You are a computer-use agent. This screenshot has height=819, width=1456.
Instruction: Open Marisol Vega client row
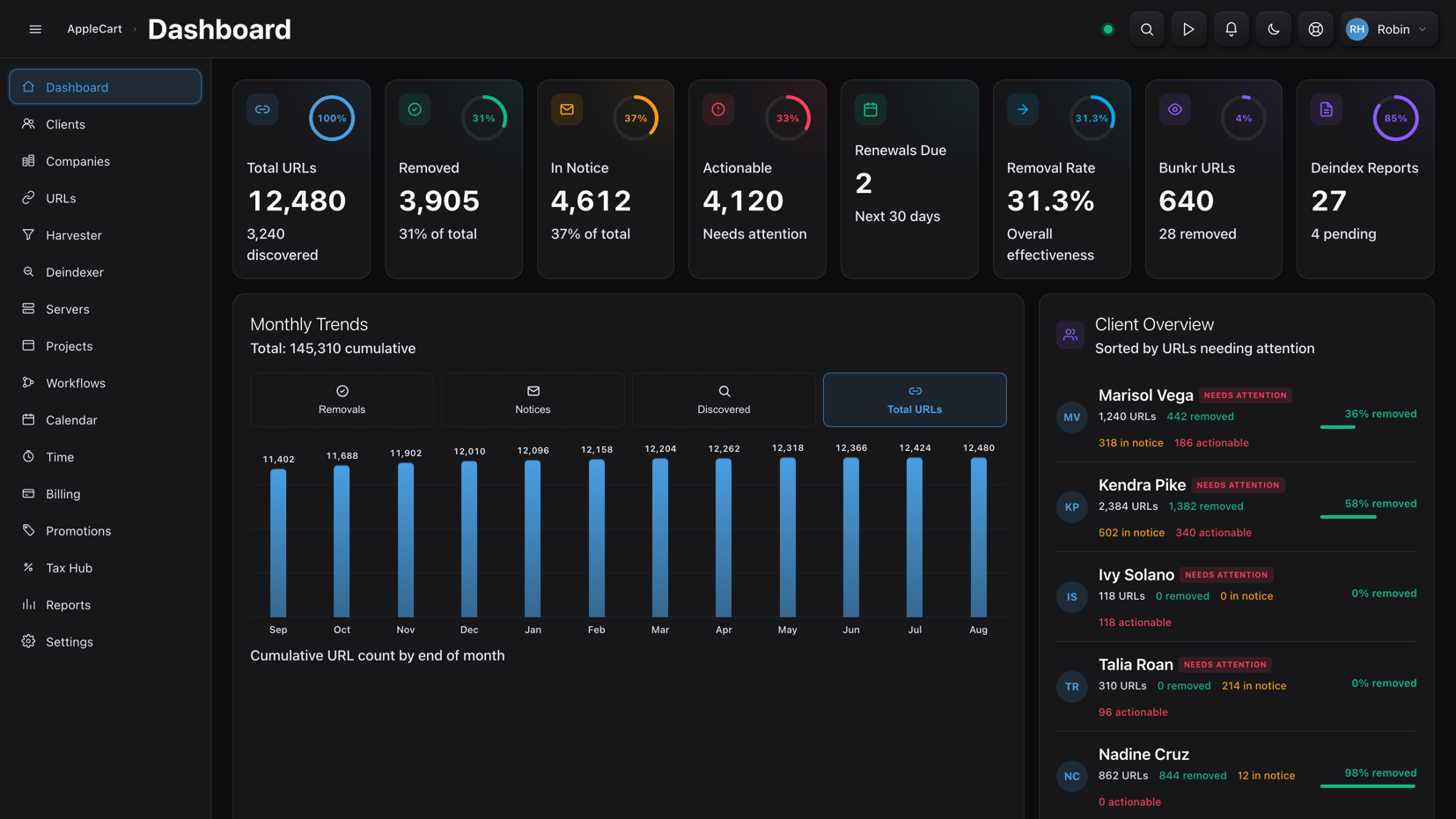tap(1236, 417)
